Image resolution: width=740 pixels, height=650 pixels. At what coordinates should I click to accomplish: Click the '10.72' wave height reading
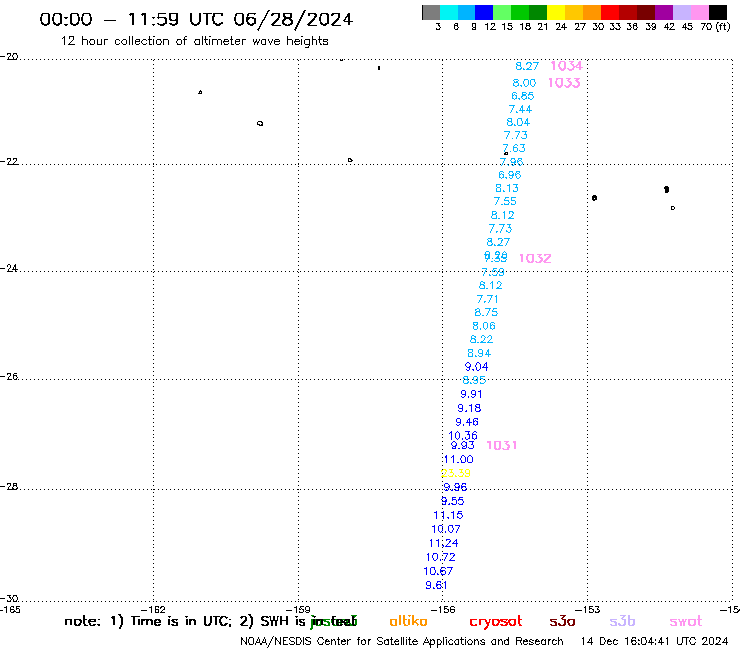(441, 557)
